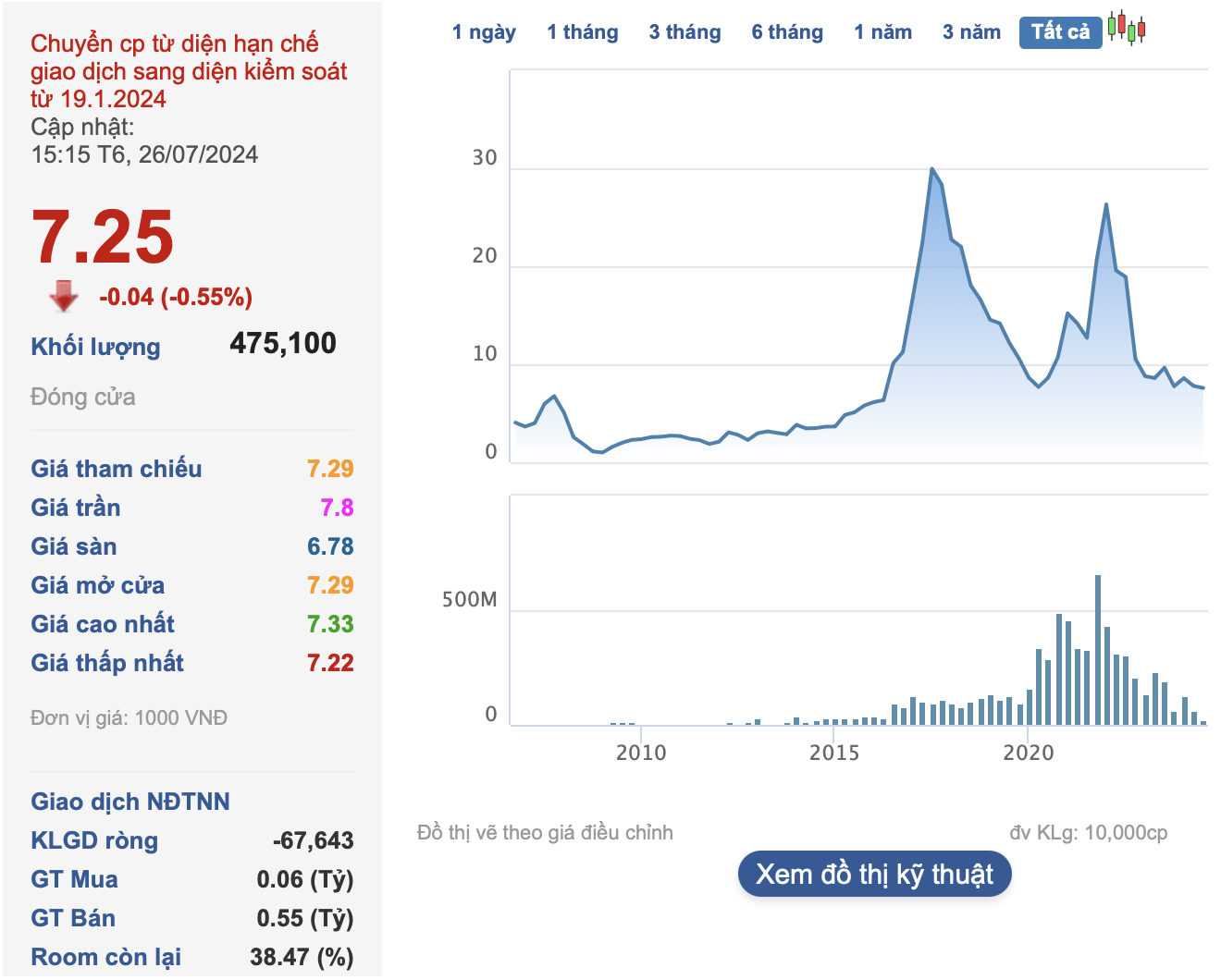Click the 'Giá thấp nhất' label
Image resolution: width=1221 pixels, height=980 pixels.
coord(106,663)
